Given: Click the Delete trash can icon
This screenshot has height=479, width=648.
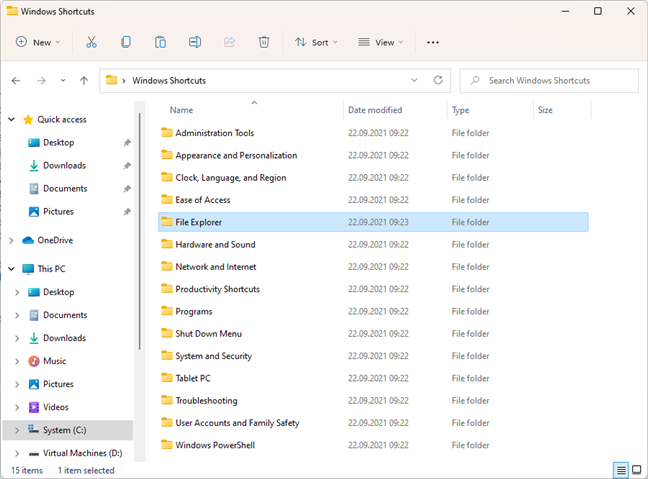Looking at the screenshot, I should click(264, 42).
